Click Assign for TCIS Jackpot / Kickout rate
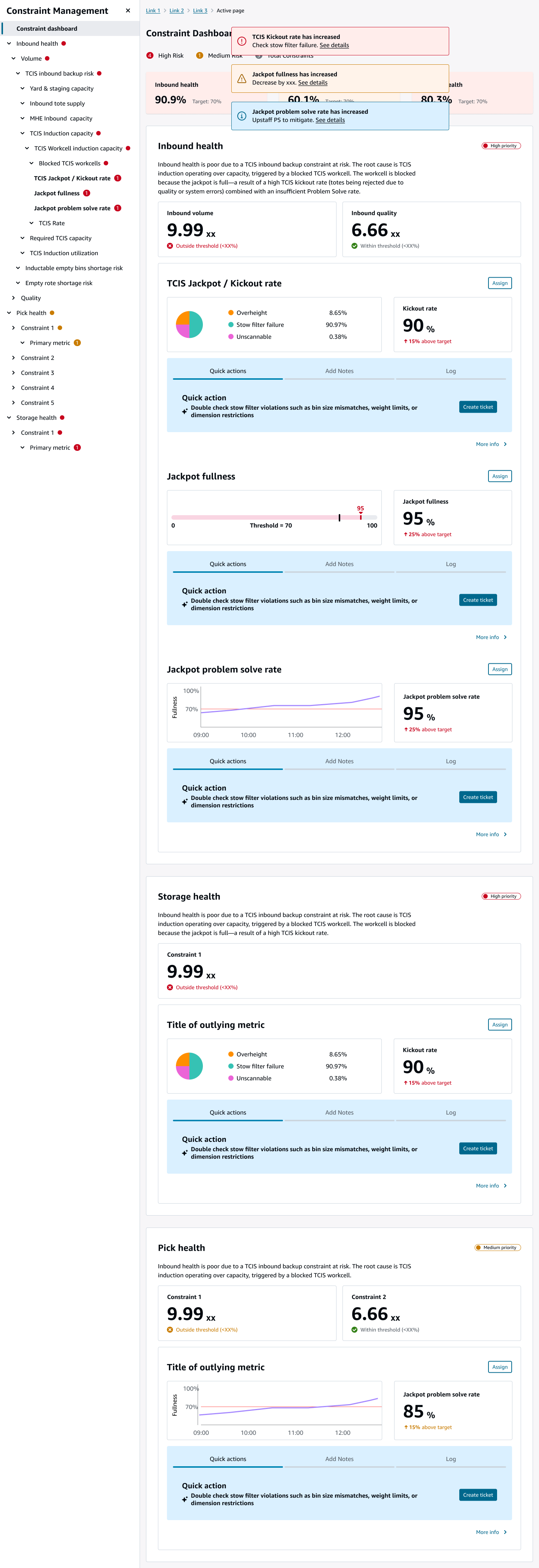This screenshot has height=1568, width=539. pyautogui.click(x=500, y=283)
